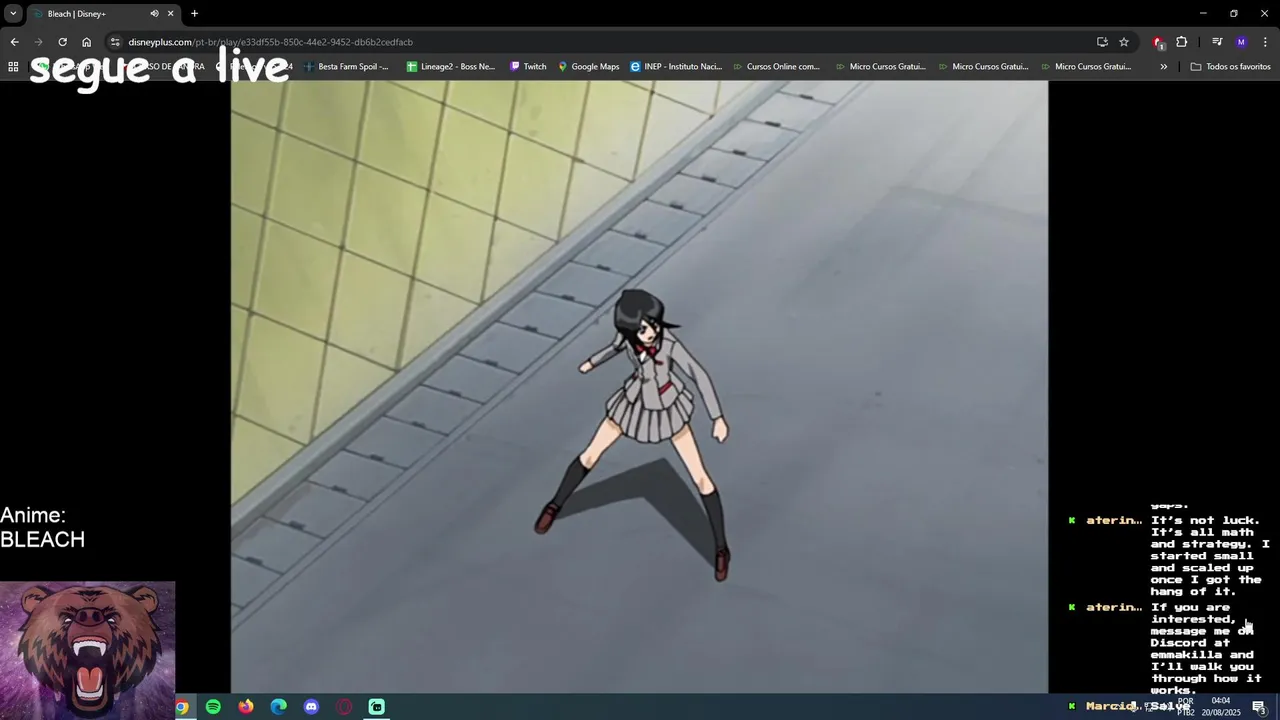1280x720 pixels.
Task: Open INEP - Instituto Nacional bookmark
Action: 676,67
